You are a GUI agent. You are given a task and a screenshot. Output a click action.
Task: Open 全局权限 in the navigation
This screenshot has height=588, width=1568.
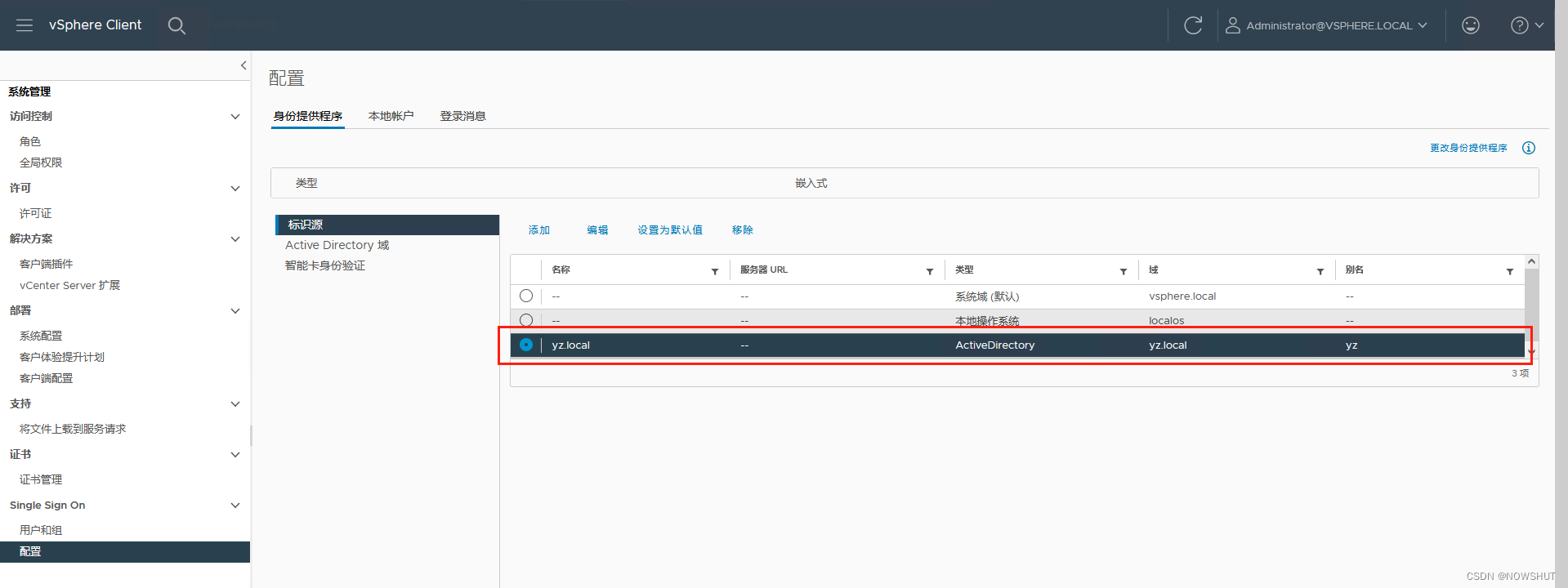[x=41, y=163]
